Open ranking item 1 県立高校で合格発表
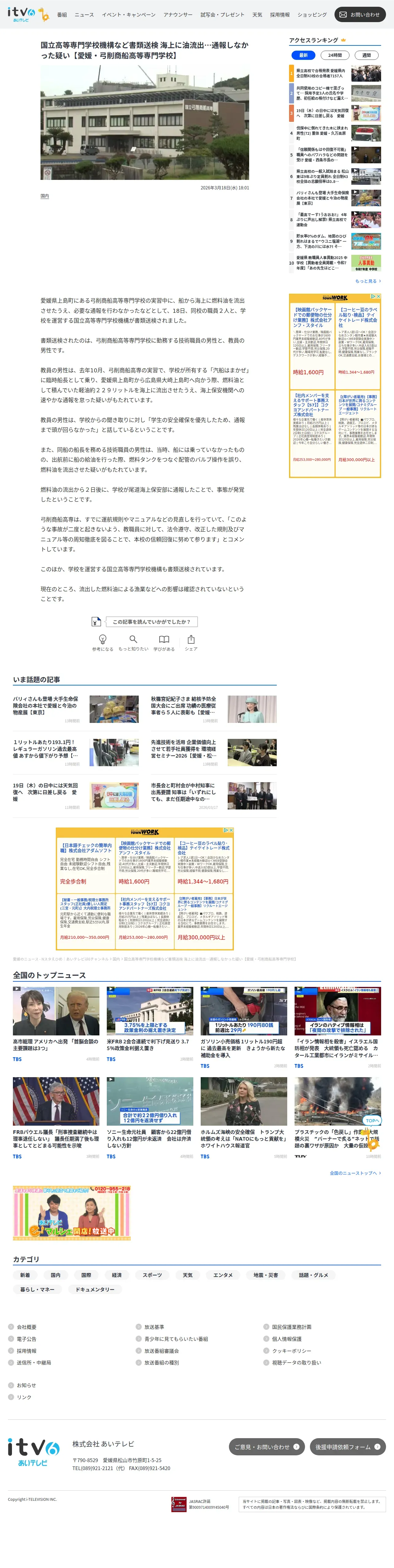Screen dimensions: 394x1568 pos(335,74)
